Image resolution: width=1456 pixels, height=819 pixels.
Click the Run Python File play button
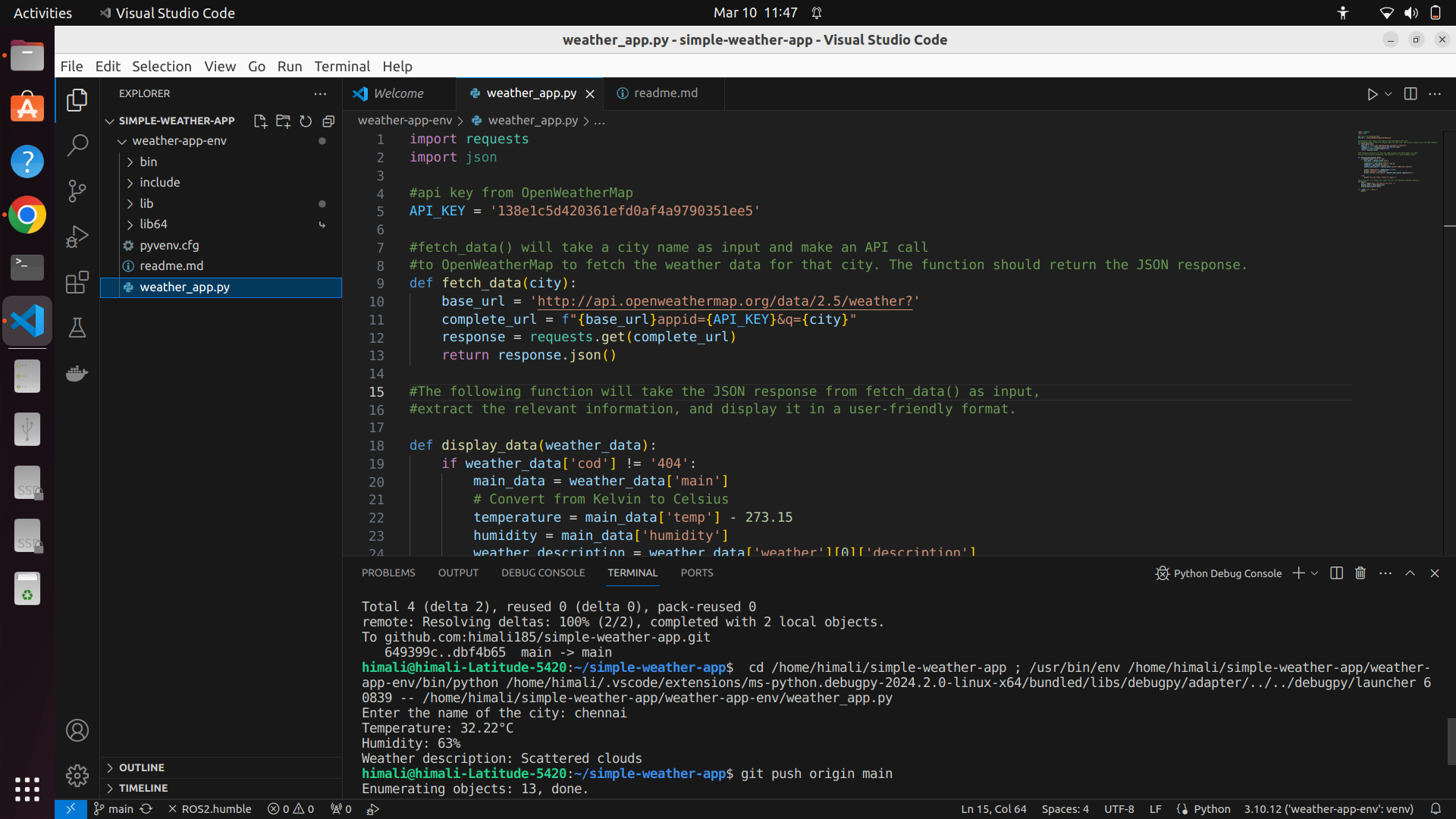1372,94
